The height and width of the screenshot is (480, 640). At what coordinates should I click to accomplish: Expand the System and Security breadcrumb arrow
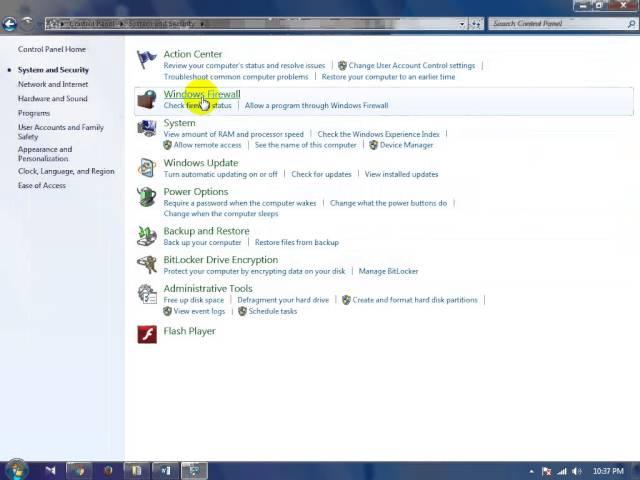(202, 24)
